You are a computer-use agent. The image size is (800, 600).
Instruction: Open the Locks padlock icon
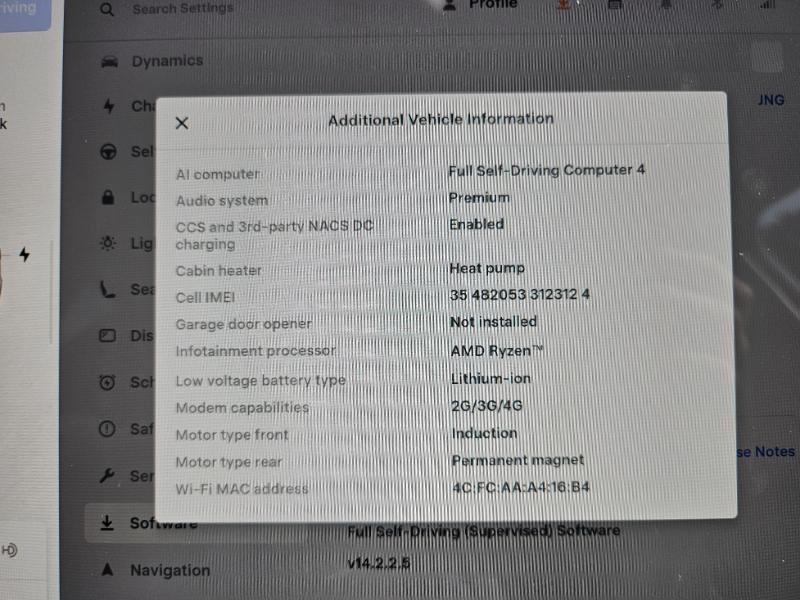click(x=108, y=197)
